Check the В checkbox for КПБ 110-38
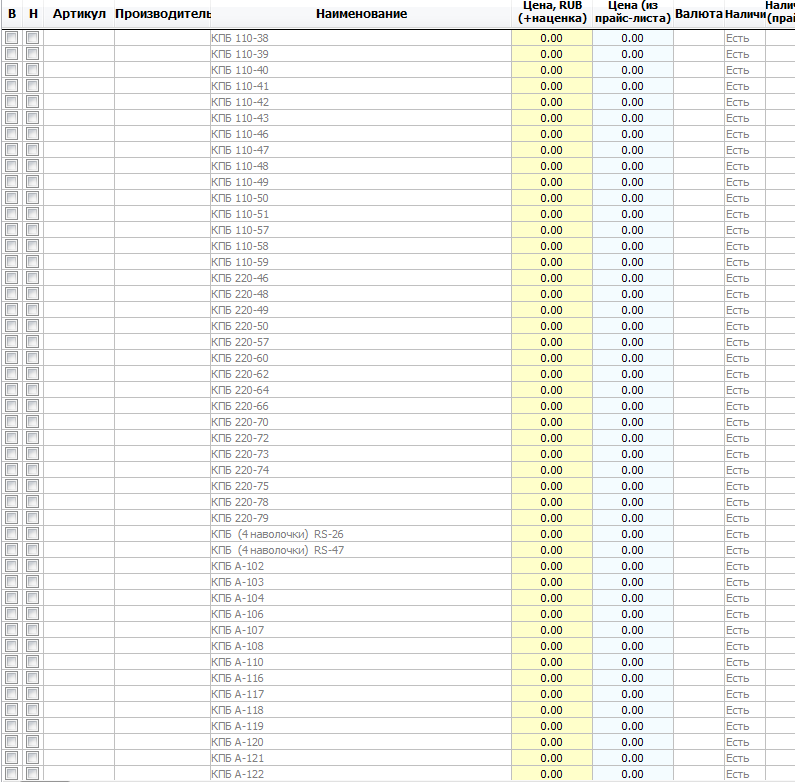The height and width of the screenshot is (782, 795). pos(12,38)
